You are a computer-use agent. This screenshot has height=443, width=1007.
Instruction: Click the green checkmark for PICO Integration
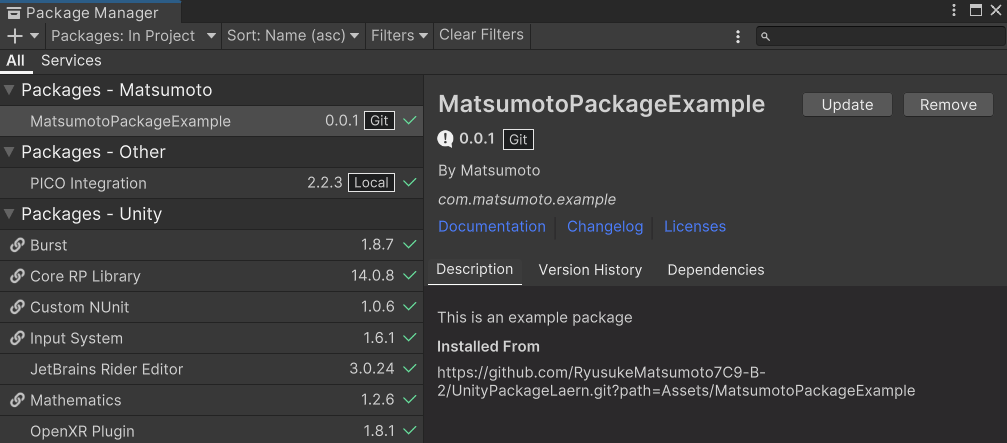[409, 183]
